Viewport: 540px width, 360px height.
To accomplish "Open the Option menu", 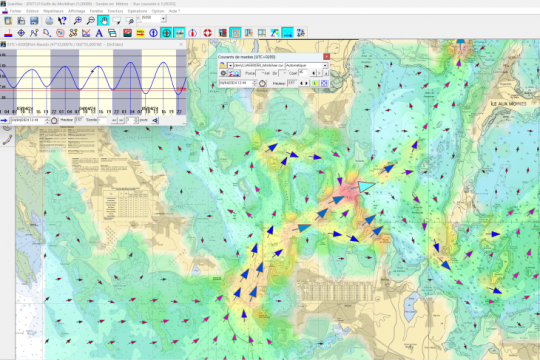I will coord(158,11).
